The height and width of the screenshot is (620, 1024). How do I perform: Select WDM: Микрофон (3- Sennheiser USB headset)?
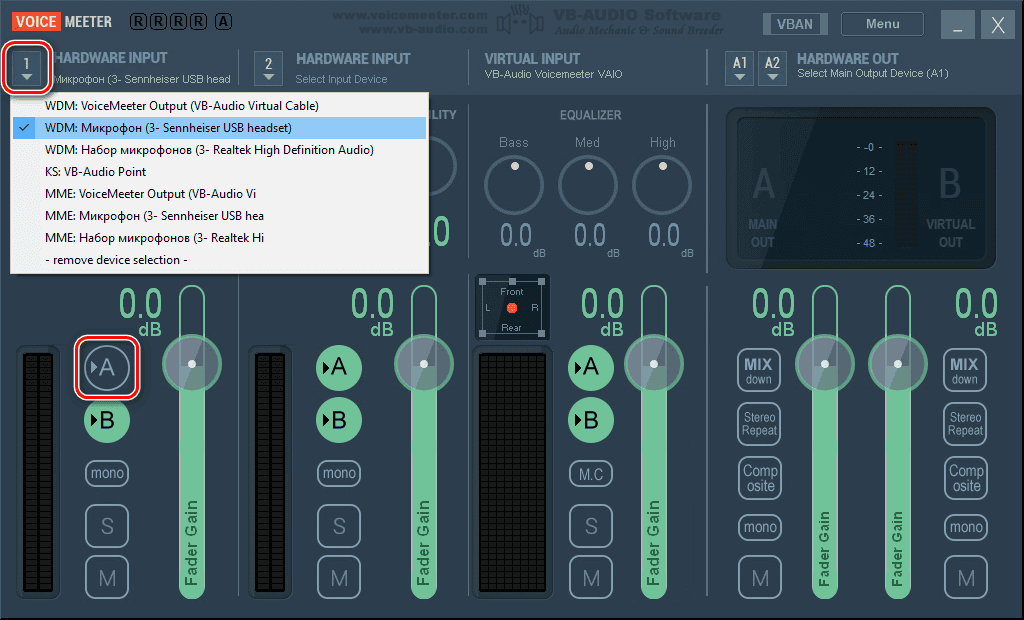[x=219, y=128]
